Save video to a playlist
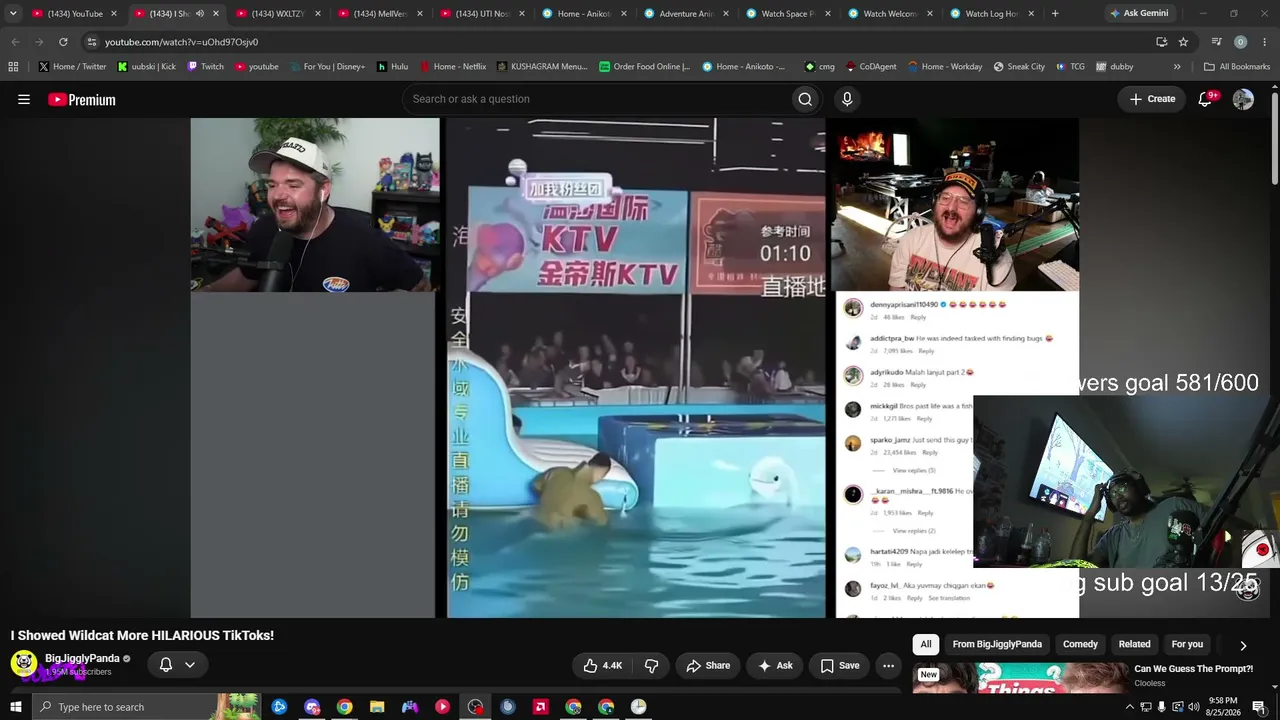 click(x=840, y=665)
